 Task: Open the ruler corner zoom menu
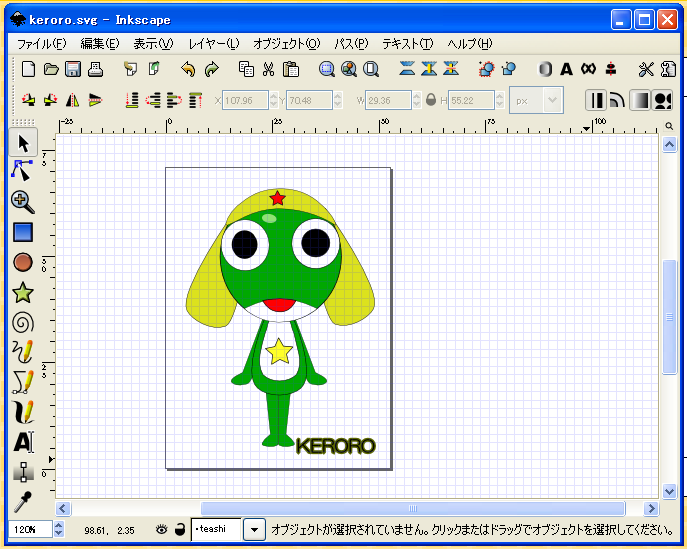(x=669, y=126)
